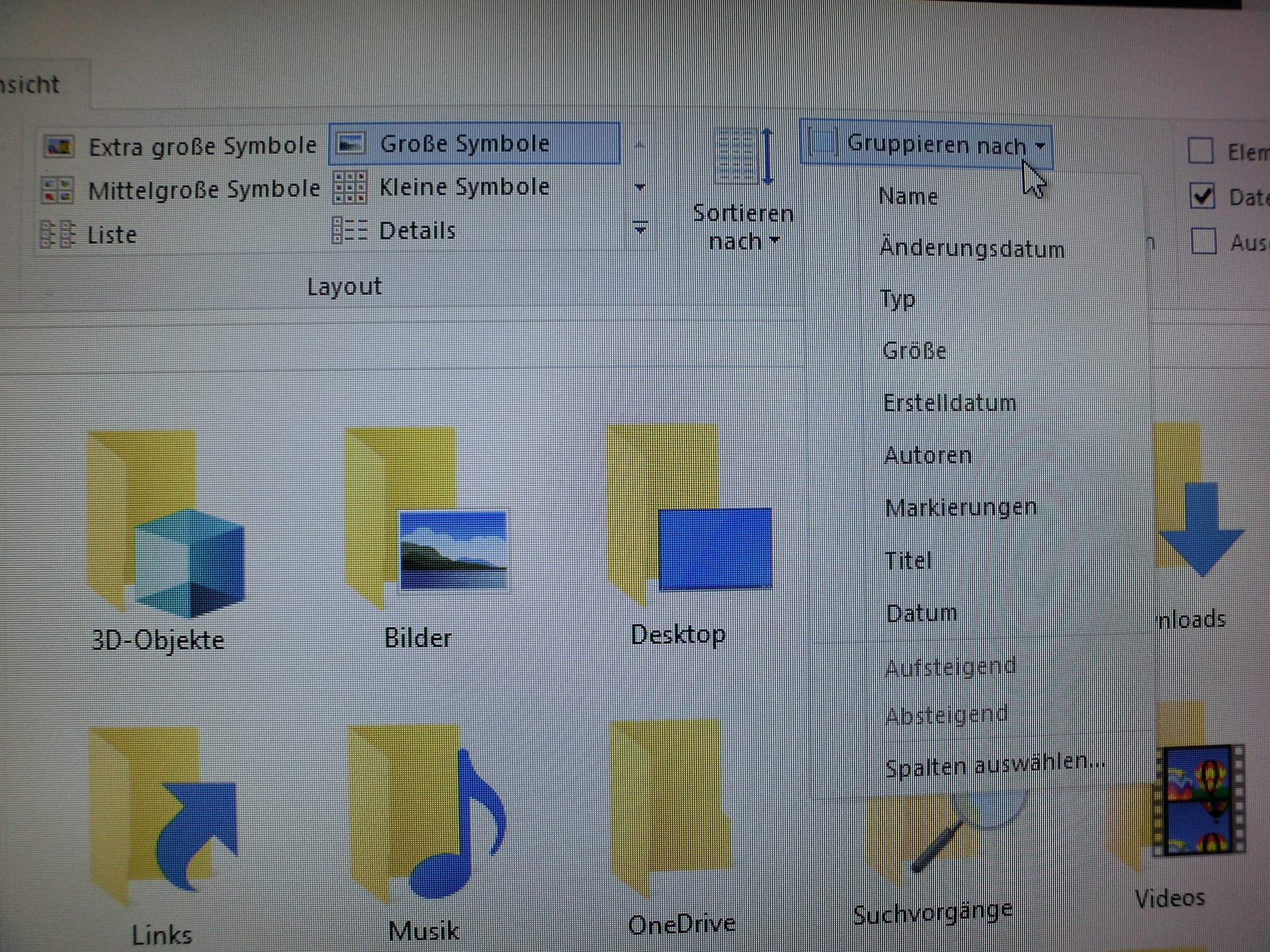Select the Desktop folder icon

pyautogui.click(x=688, y=514)
